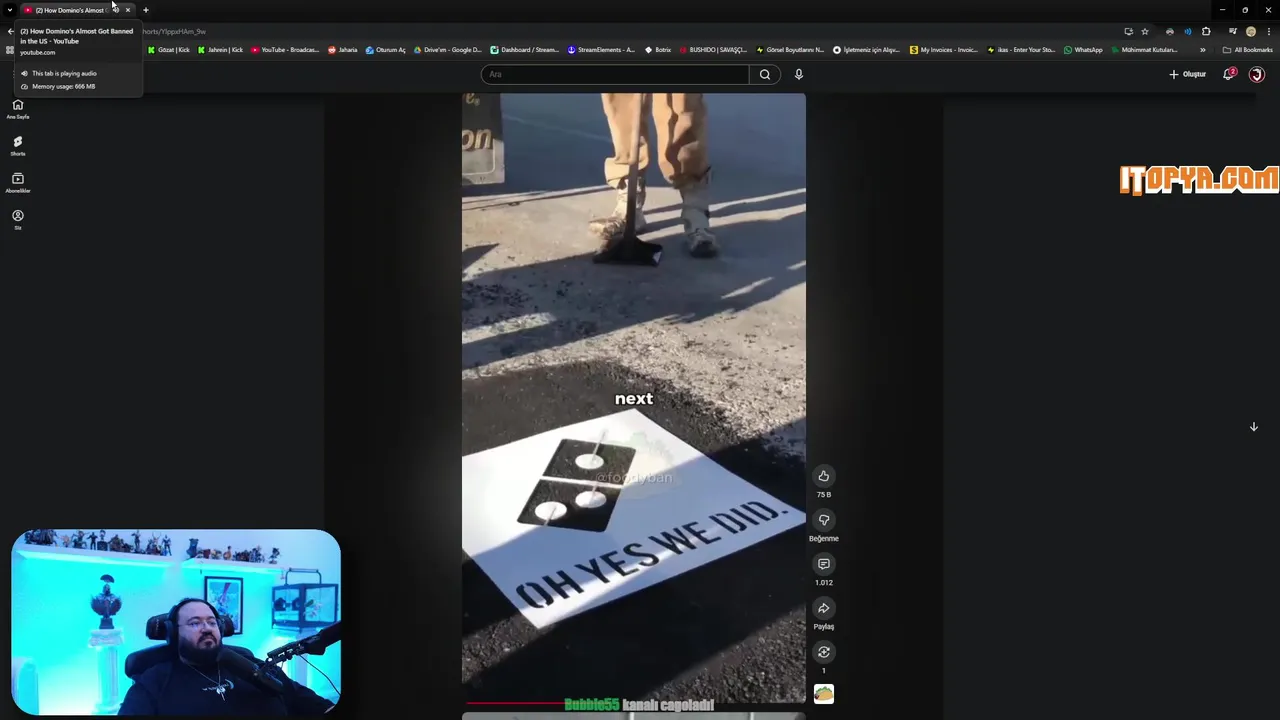Mute tab using speaker icon

click(x=115, y=10)
